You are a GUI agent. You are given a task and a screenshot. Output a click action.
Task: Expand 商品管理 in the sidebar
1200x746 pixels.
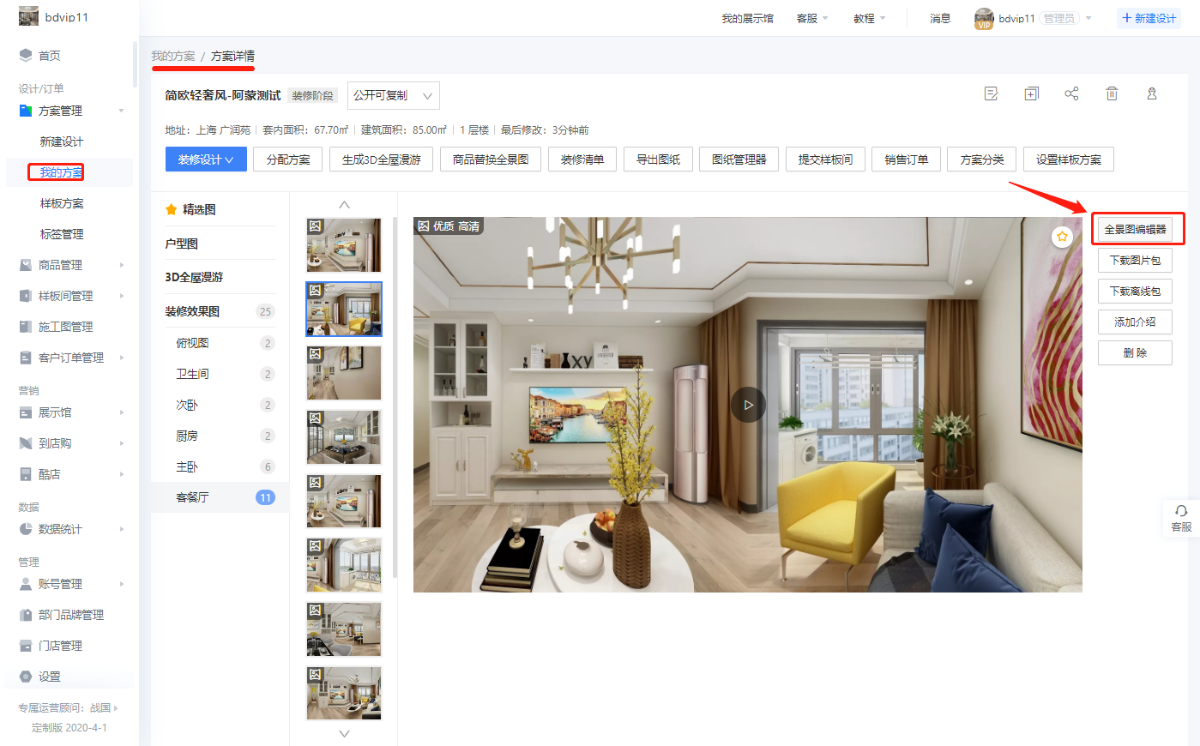[x=70, y=265]
